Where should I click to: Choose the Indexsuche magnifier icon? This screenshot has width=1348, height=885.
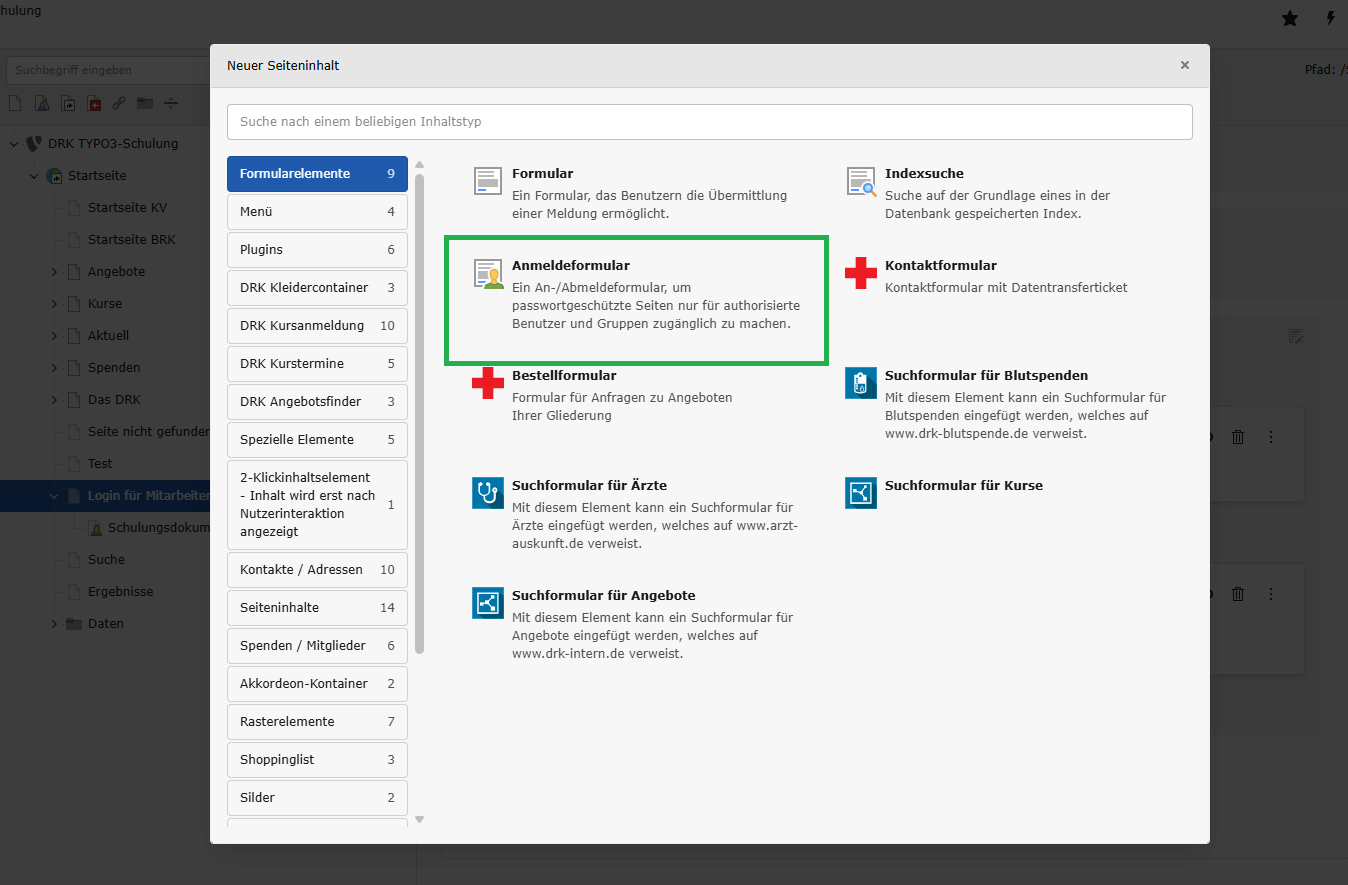[x=861, y=181]
